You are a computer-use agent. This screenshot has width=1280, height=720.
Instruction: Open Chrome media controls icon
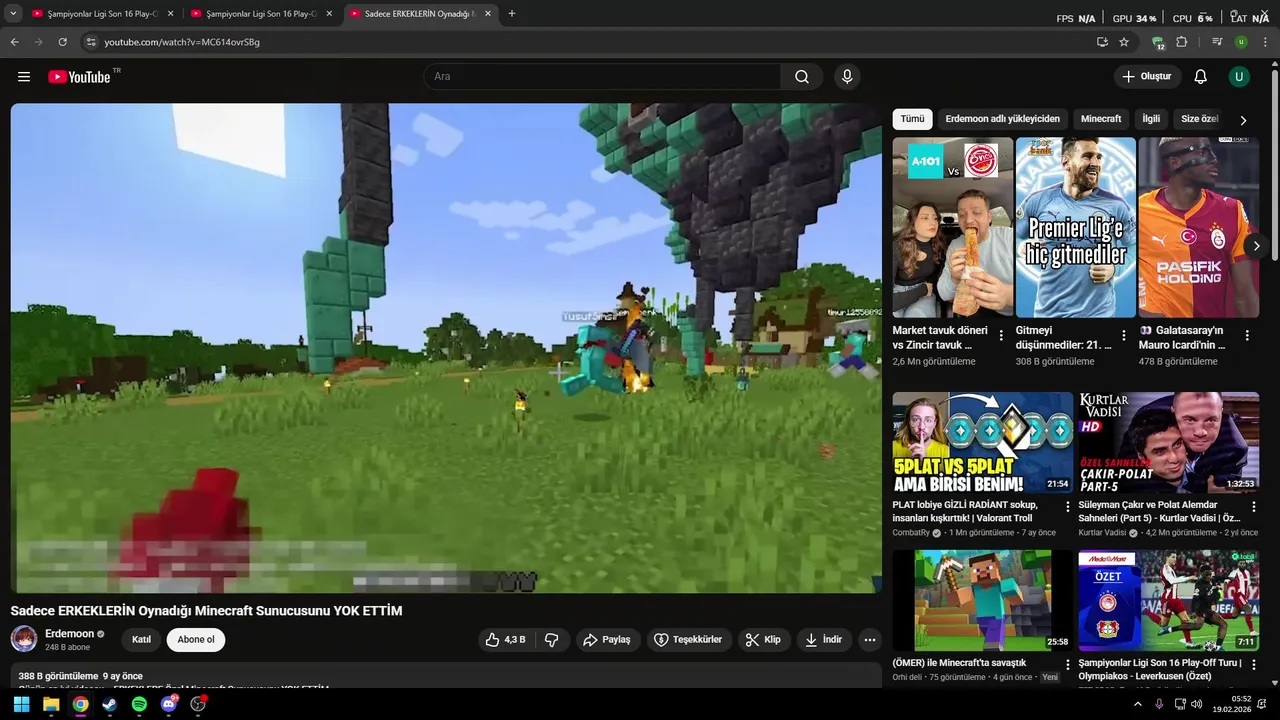pos(1217,42)
